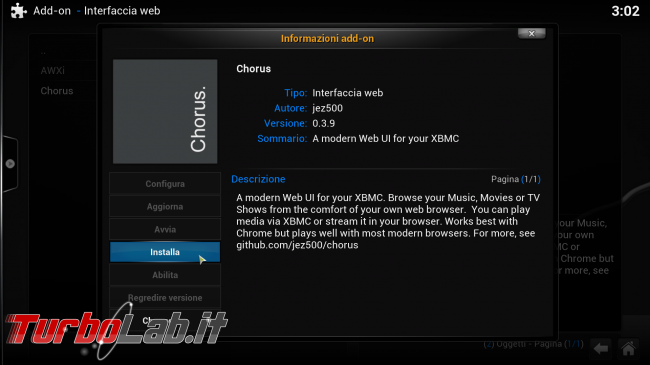Click the Pagina (1/1) indicator in dialog
650x365 pixels.
point(516,179)
